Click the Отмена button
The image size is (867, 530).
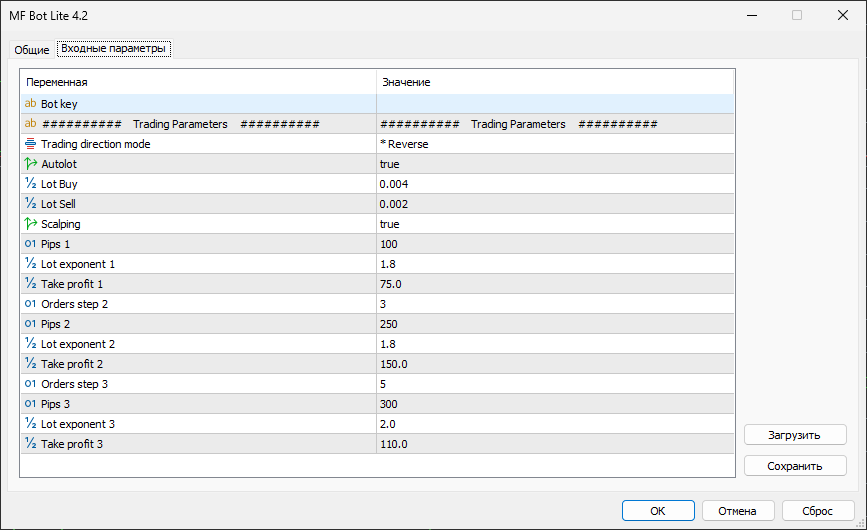738,510
